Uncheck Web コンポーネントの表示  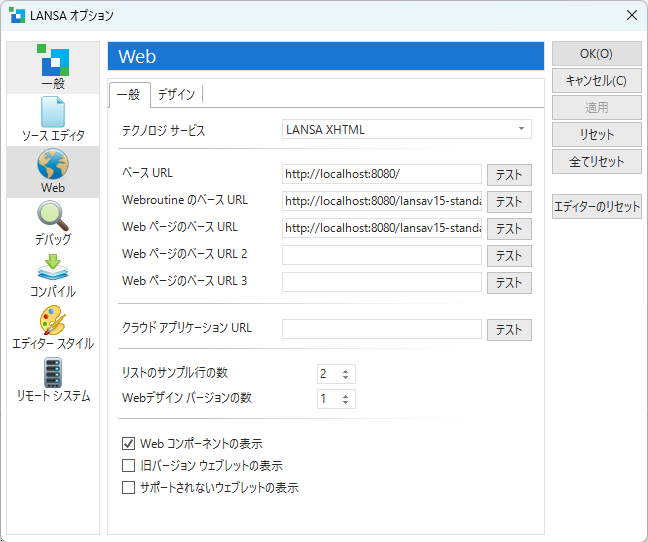click(129, 444)
